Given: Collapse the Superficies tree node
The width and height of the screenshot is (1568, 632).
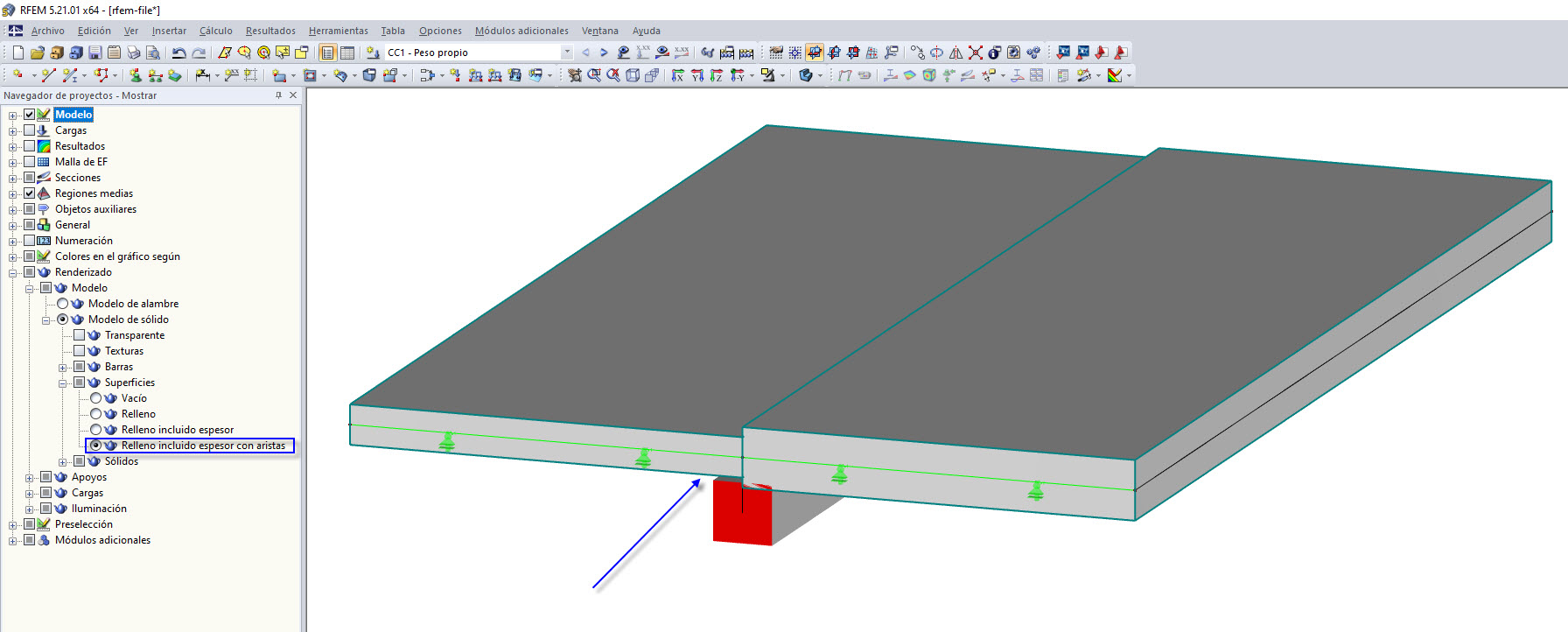Looking at the screenshot, I should coord(63,383).
